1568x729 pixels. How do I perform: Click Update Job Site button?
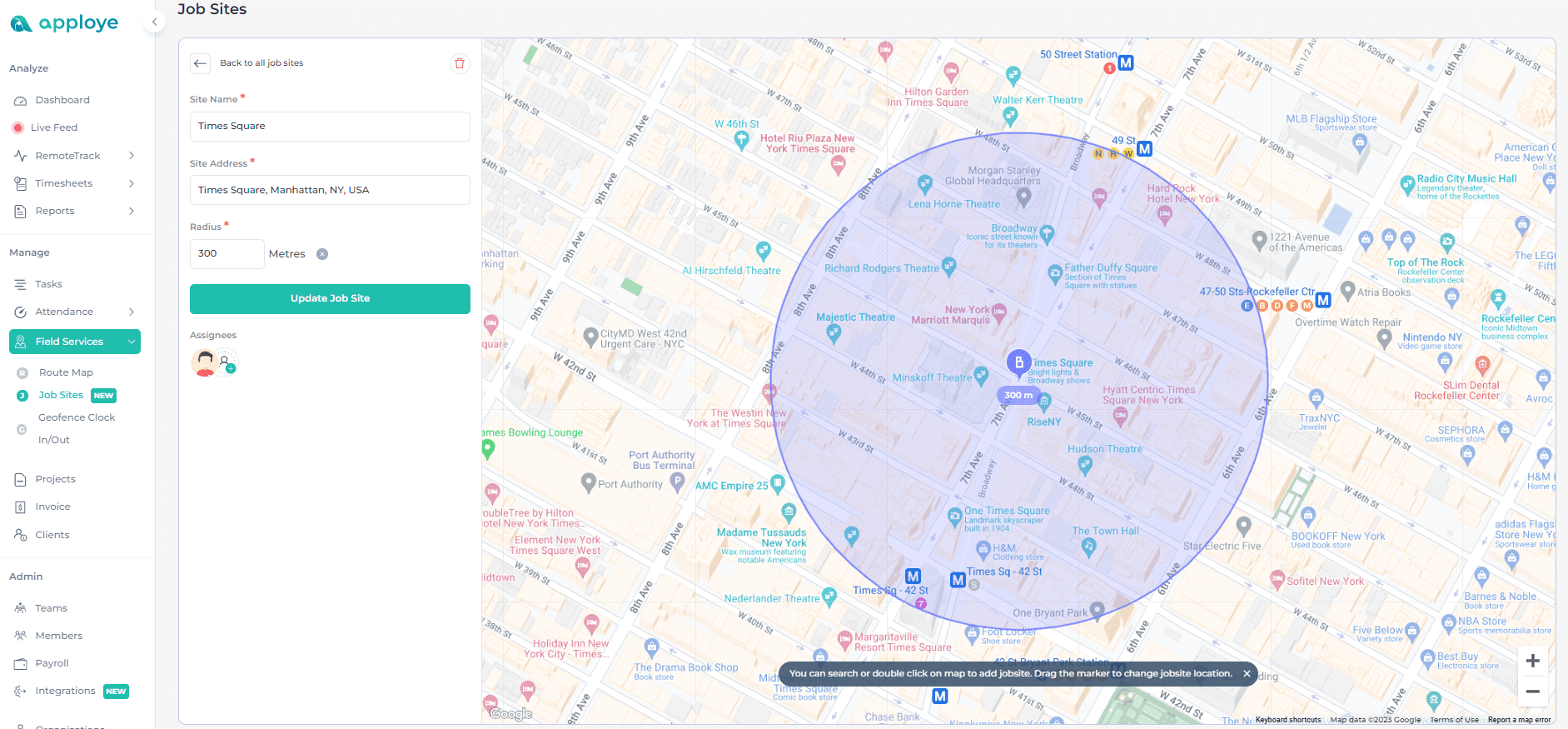(x=330, y=299)
